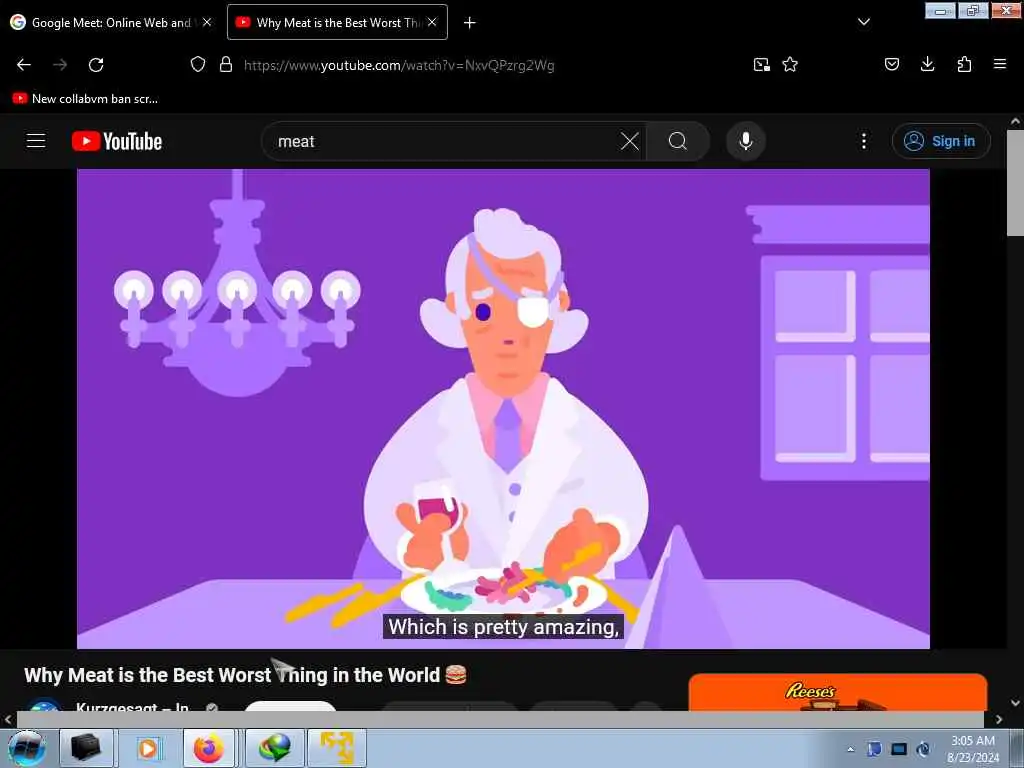Reload the current YouTube page
1024x768 pixels.
pos(96,65)
